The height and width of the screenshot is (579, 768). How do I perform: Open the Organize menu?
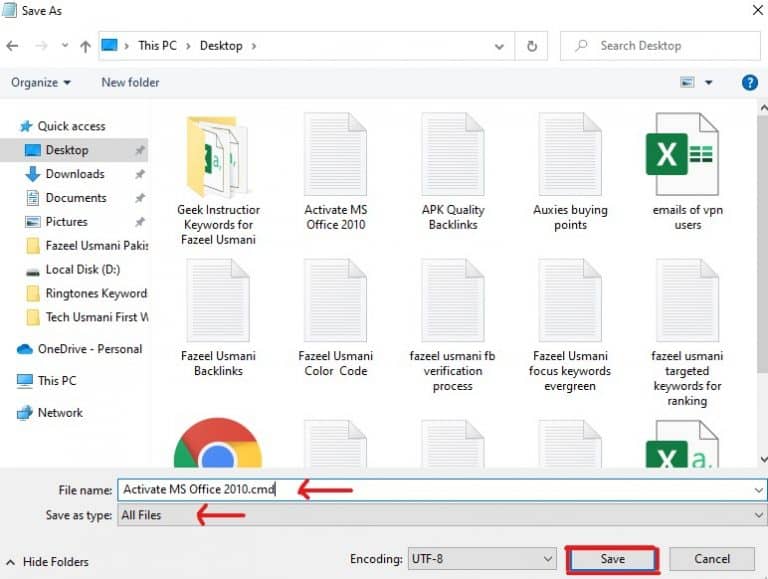(41, 83)
